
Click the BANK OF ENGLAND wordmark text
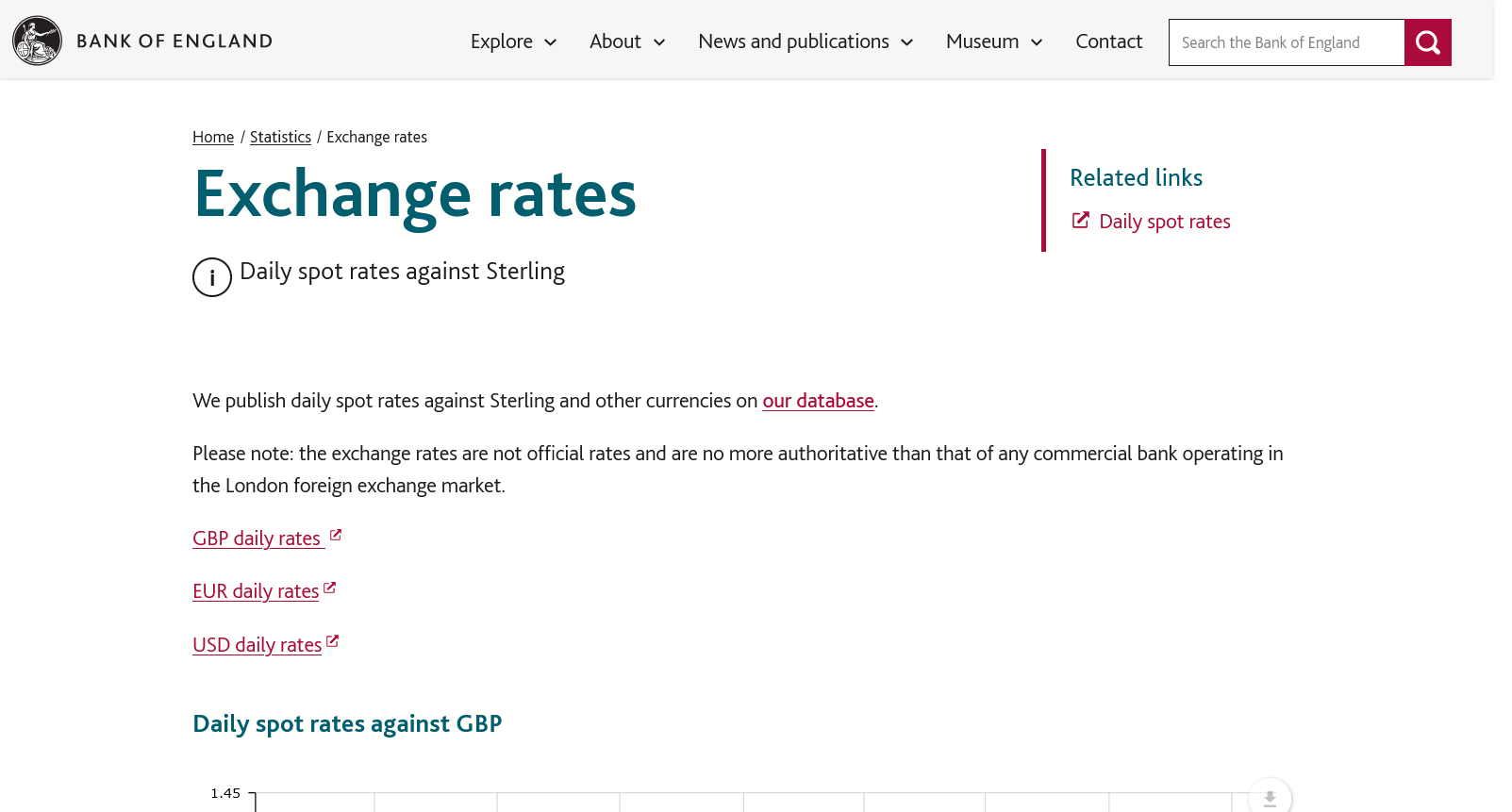point(174,41)
